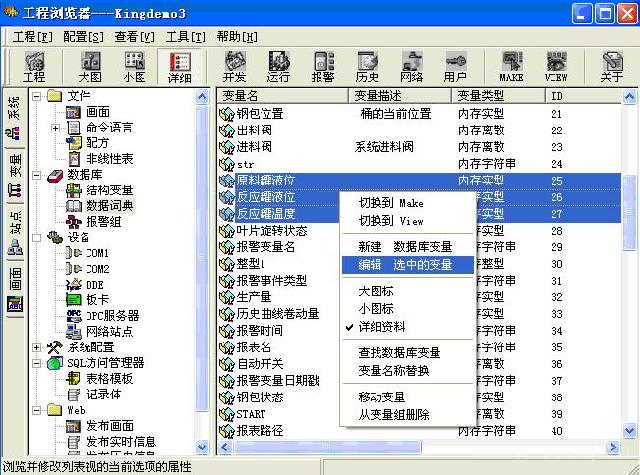Click the 开发 development toolbar icon
This screenshot has height=475, width=640.
coord(235,67)
